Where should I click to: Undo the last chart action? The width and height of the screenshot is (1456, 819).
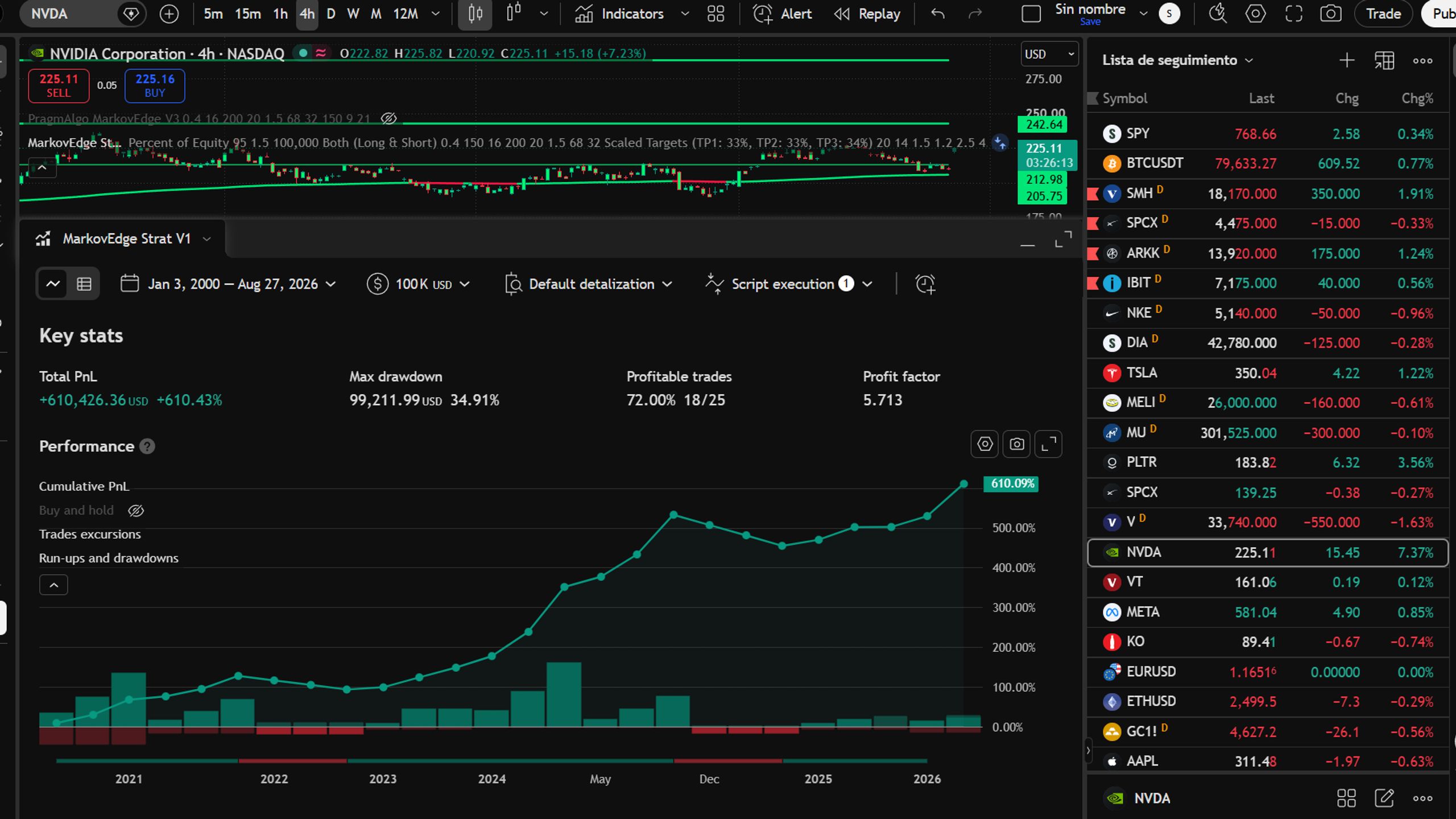[x=937, y=14]
